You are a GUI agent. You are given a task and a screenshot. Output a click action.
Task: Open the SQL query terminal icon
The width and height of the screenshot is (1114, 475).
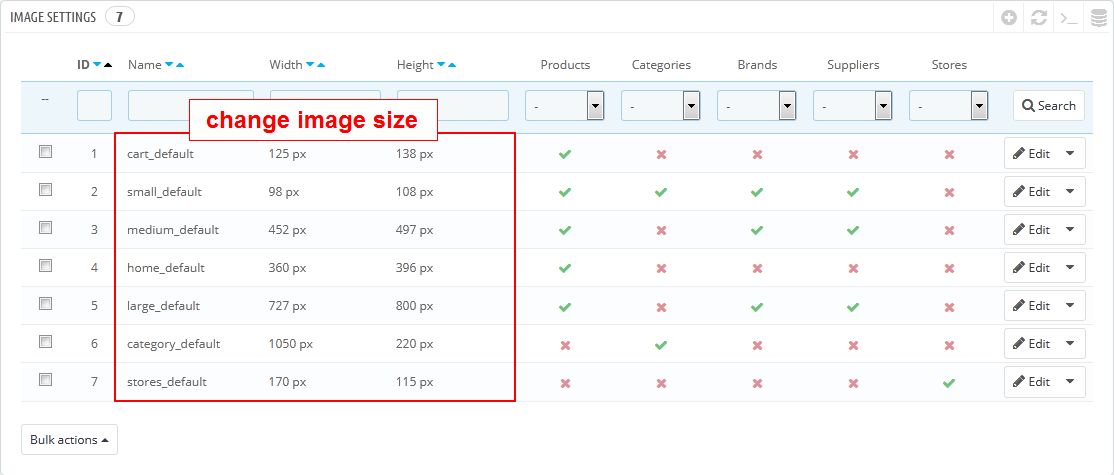1069,18
